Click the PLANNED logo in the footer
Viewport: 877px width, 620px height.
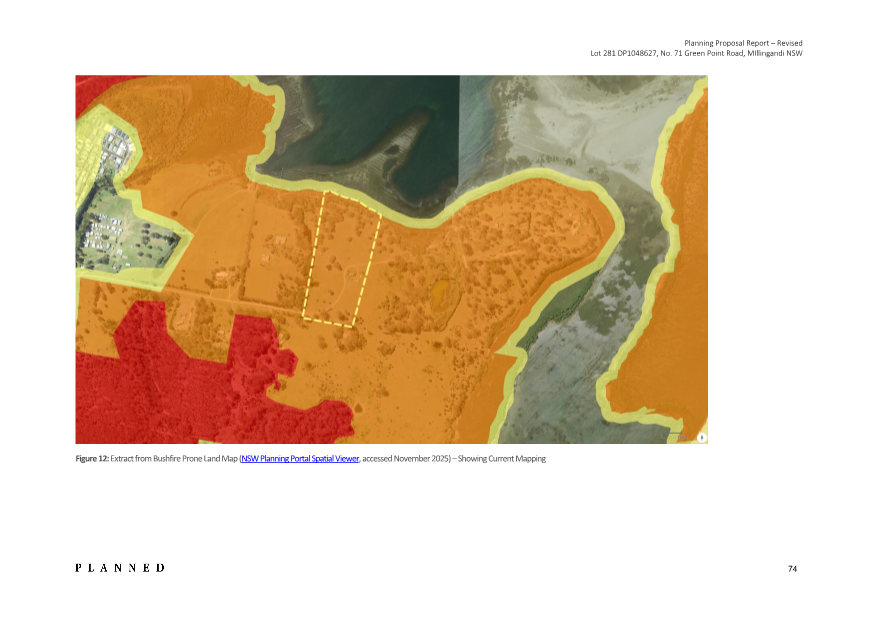coord(120,568)
